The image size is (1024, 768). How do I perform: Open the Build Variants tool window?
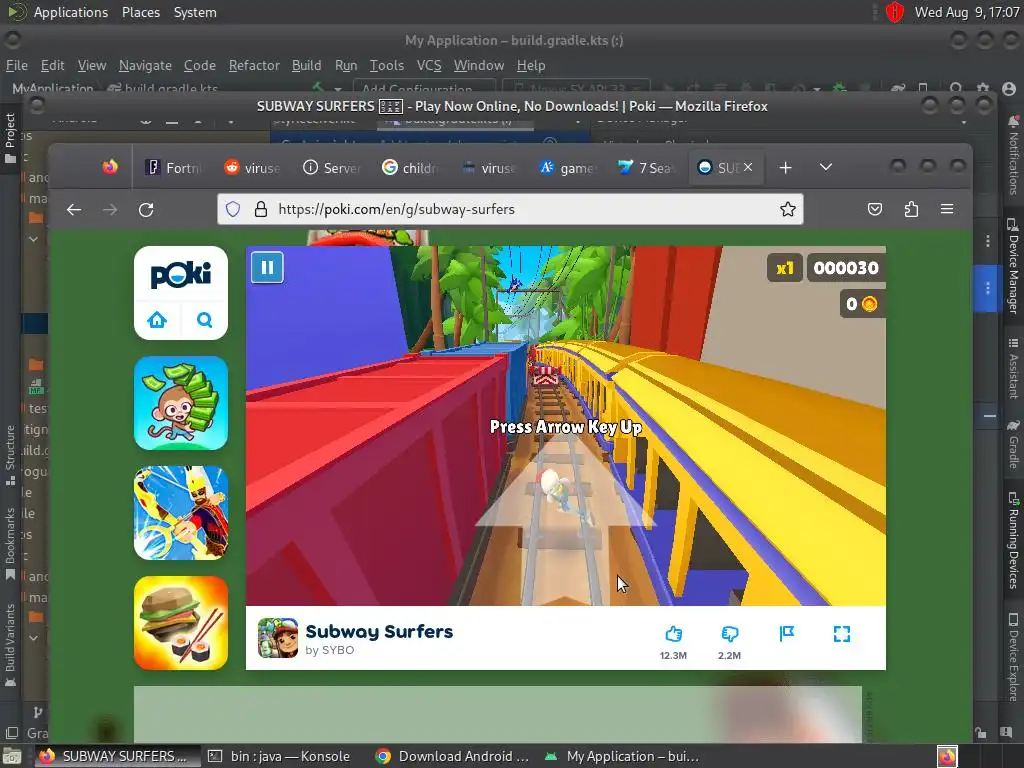10,645
